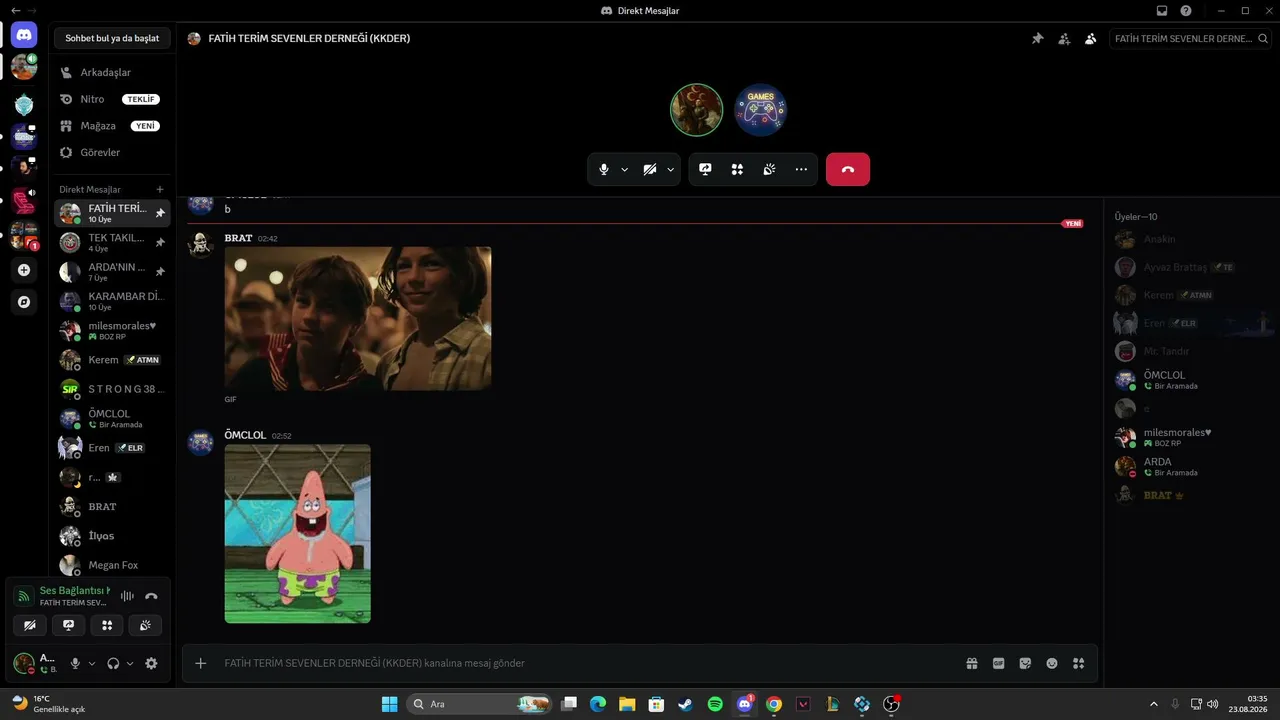Click the taskbar Ara search box

(x=481, y=704)
